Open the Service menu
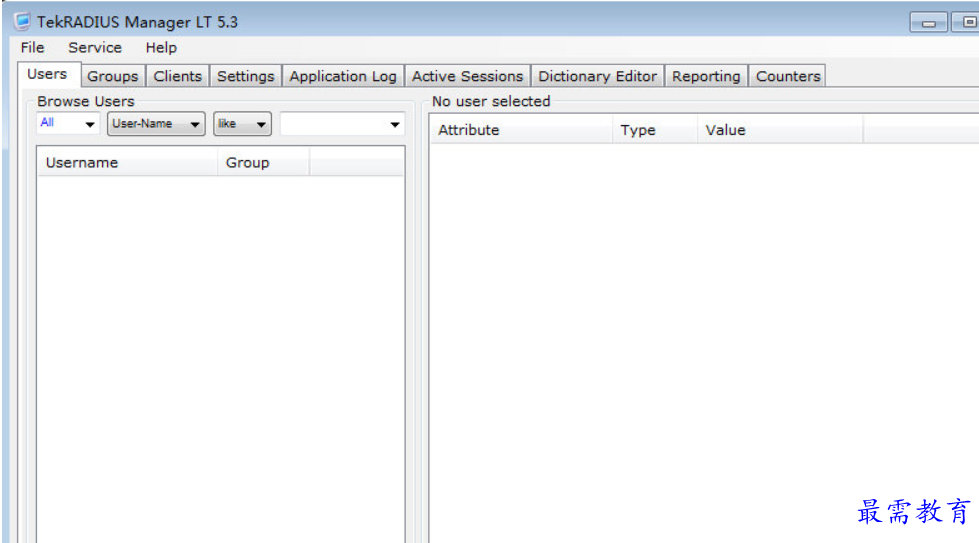Screen dimensions: 979x543 95,47
